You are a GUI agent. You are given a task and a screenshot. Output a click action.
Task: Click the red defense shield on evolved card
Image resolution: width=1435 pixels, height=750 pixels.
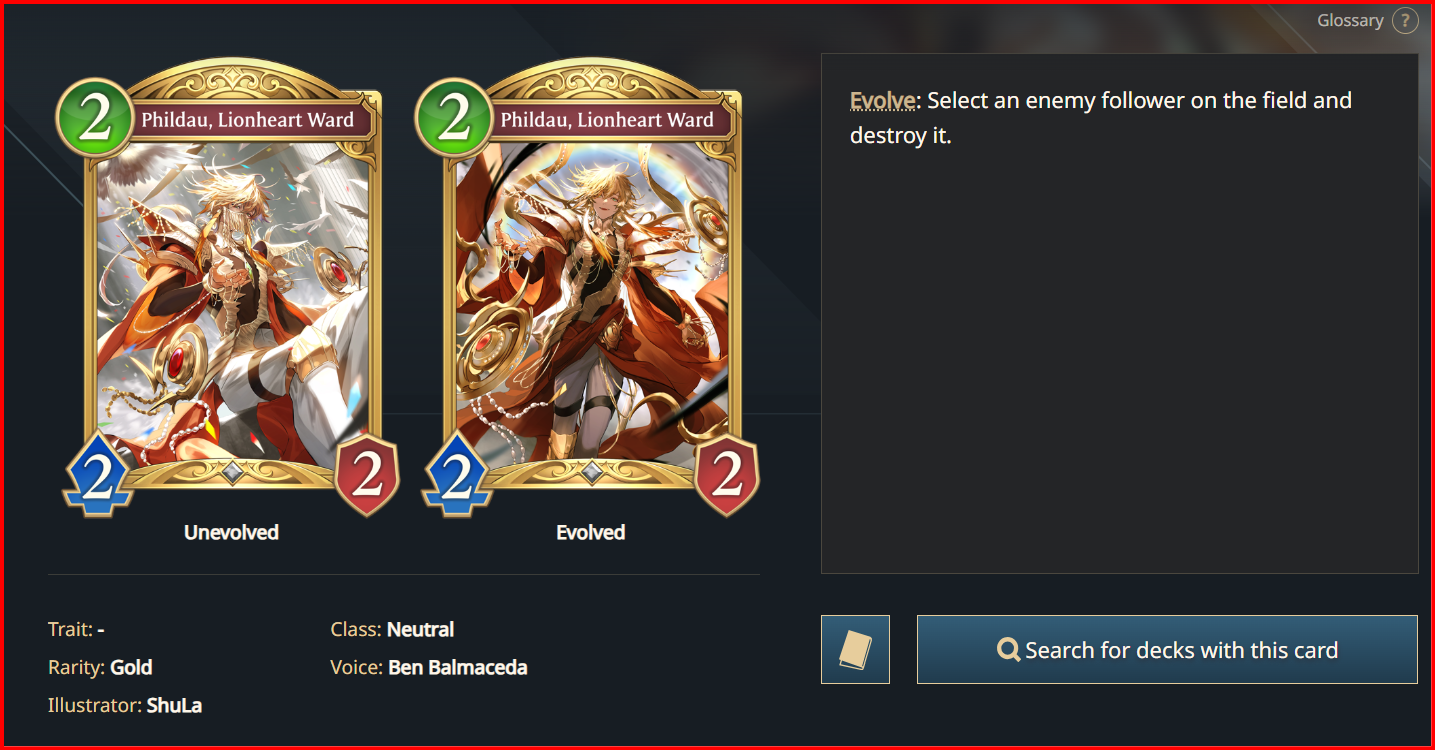point(727,476)
